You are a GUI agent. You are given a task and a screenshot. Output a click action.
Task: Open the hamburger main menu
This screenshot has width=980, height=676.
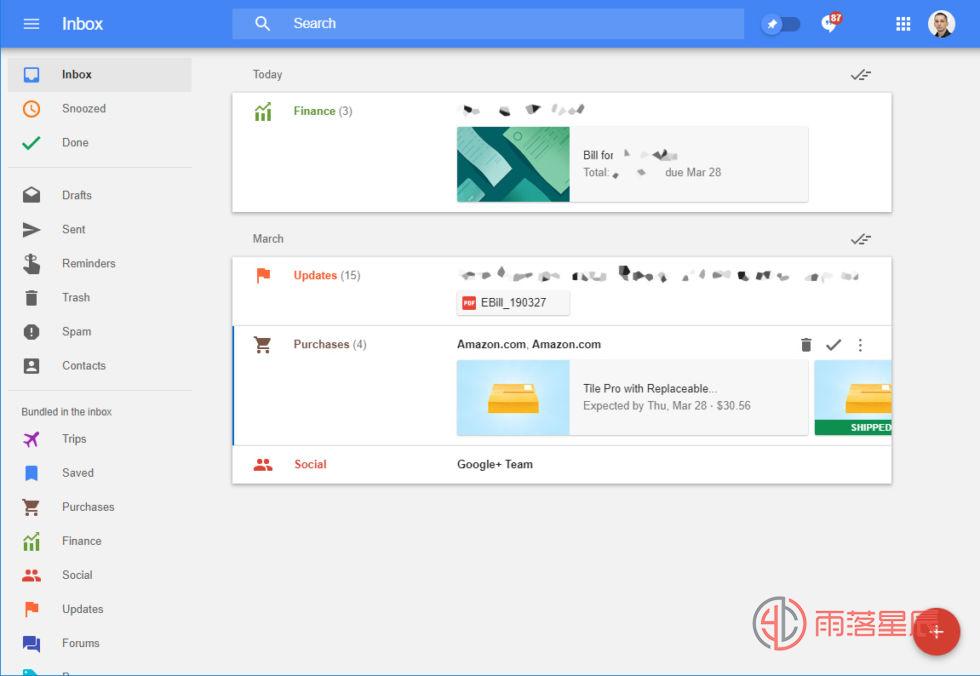31,24
